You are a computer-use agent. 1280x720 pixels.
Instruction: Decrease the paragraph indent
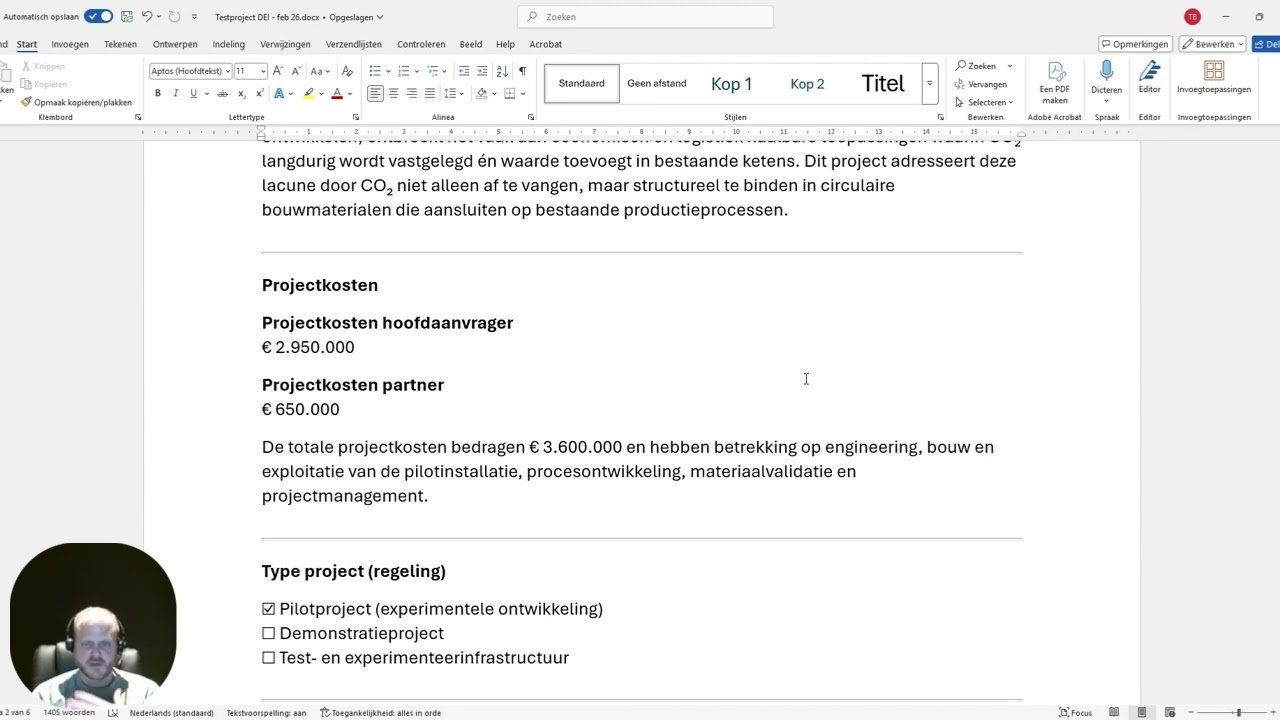click(464, 71)
